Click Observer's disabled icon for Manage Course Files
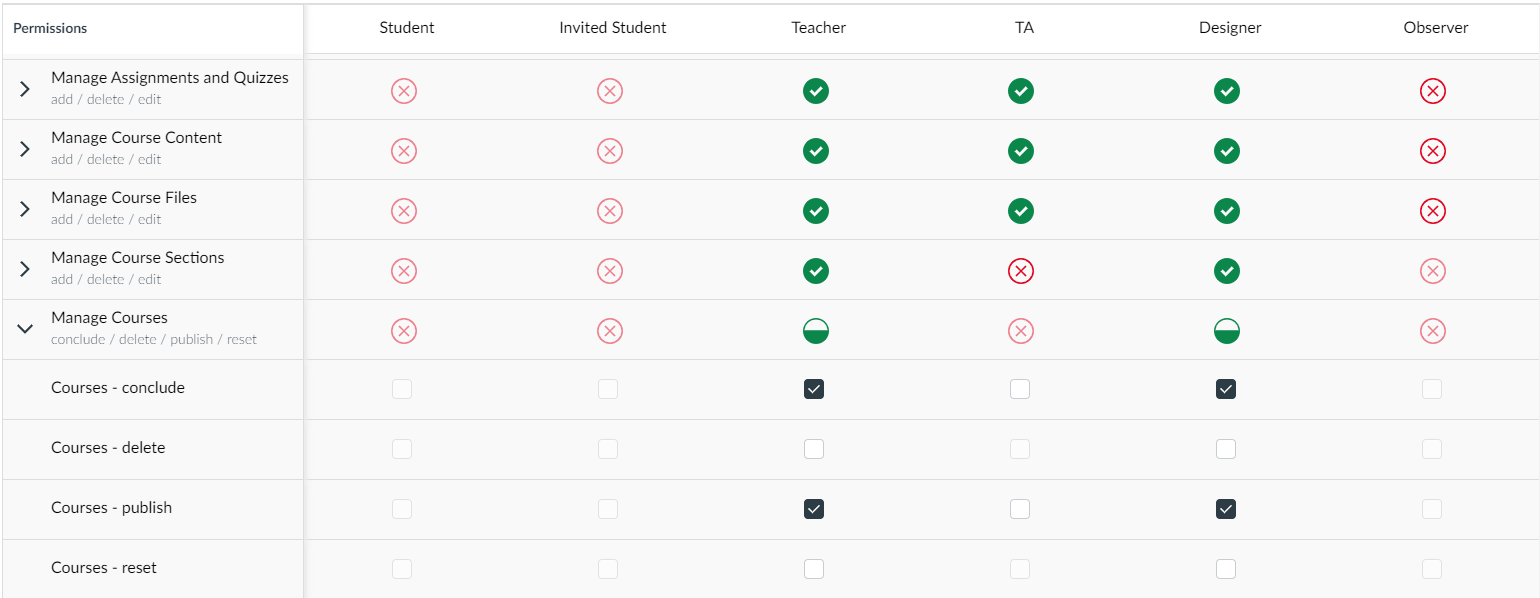Viewport: 1540px width, 598px height. [x=1433, y=211]
